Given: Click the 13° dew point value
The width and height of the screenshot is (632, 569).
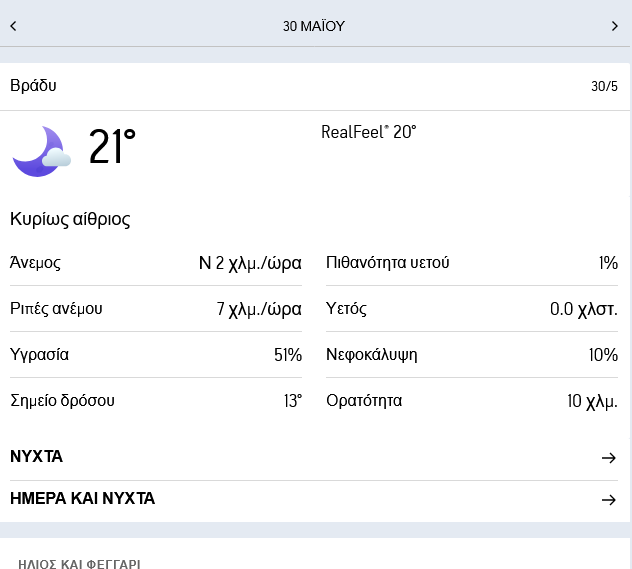Looking at the screenshot, I should click(x=293, y=401).
